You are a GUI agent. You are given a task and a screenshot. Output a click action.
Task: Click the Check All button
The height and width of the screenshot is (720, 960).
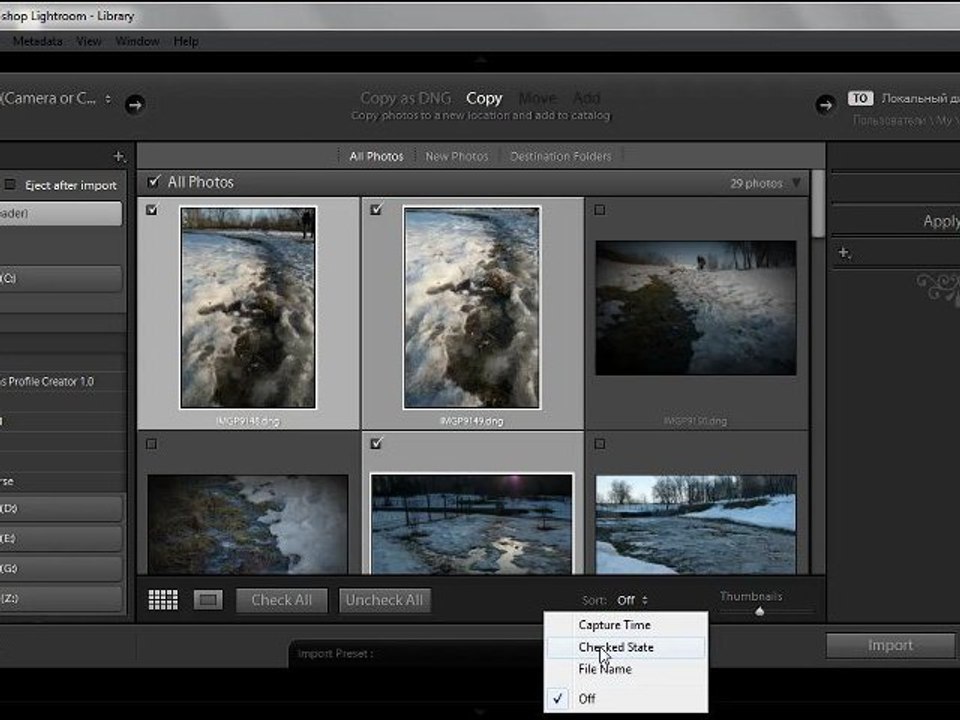(282, 600)
